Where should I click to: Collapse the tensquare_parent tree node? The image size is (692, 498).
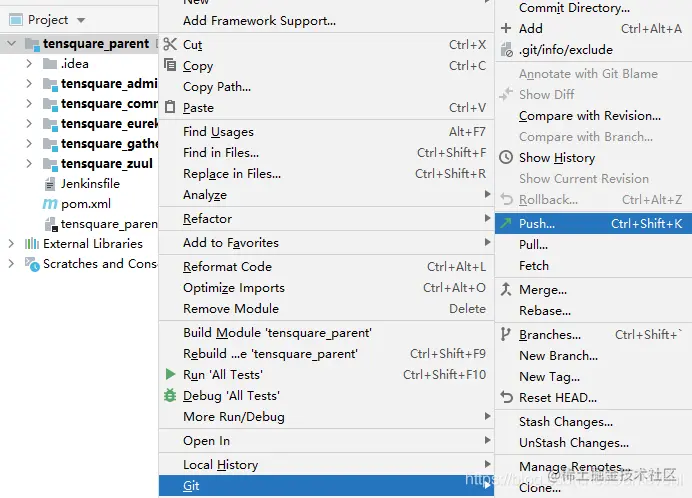(x=12, y=43)
